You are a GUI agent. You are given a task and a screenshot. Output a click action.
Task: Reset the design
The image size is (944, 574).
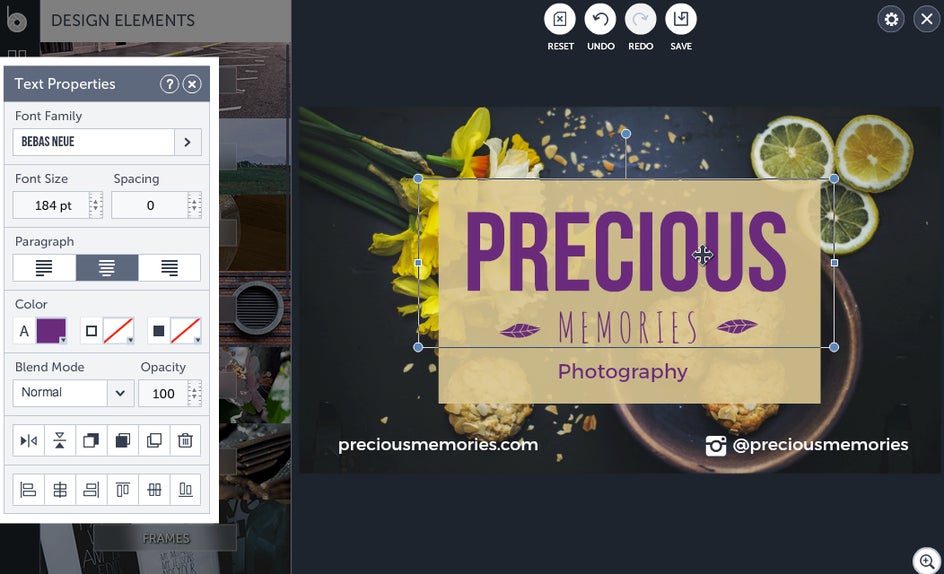coord(560,19)
